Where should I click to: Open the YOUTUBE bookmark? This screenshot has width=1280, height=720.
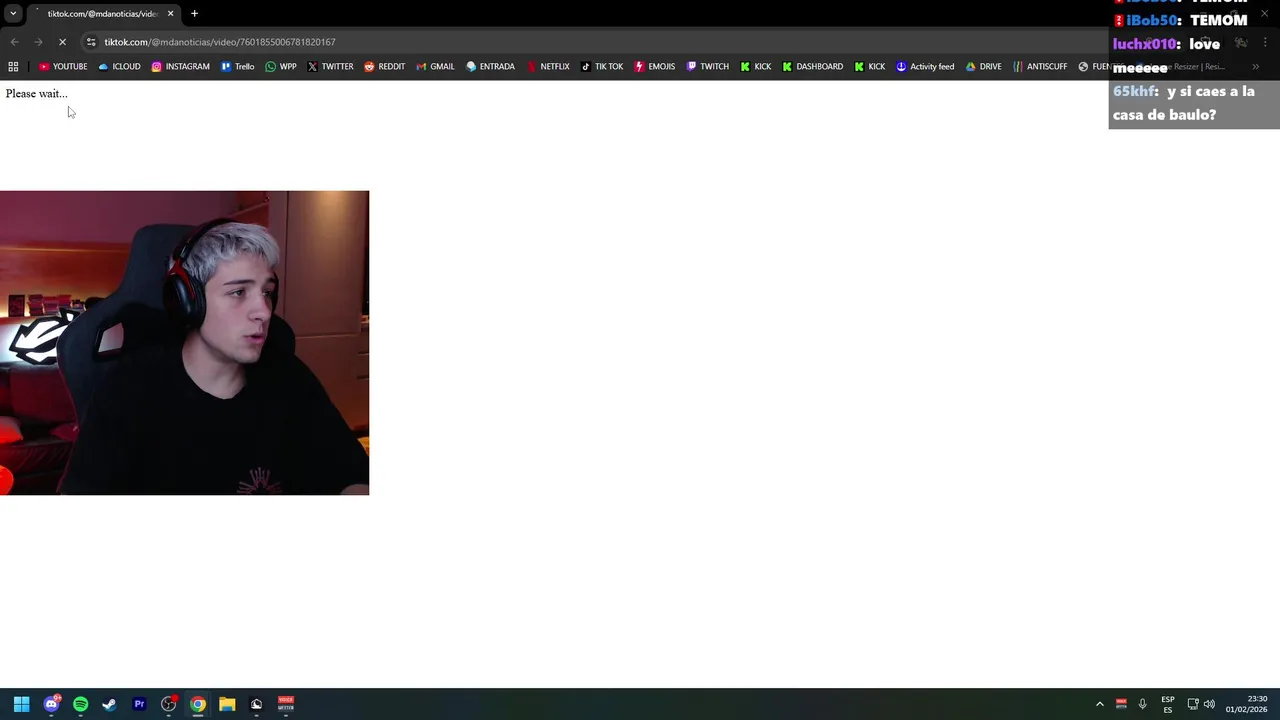63,67
